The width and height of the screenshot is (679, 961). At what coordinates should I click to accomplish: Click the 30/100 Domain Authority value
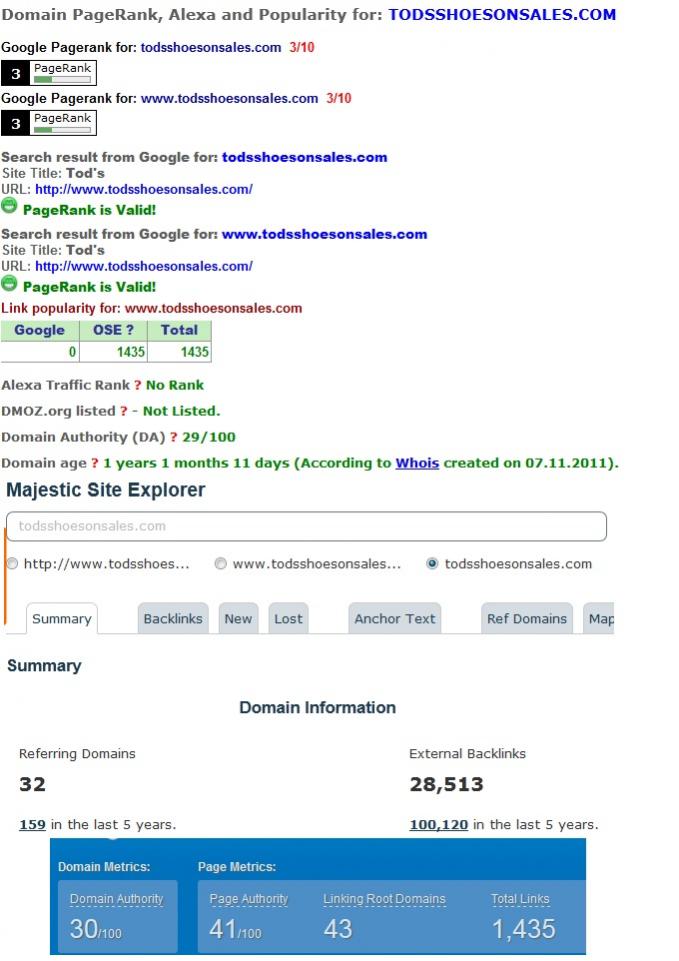click(x=96, y=929)
